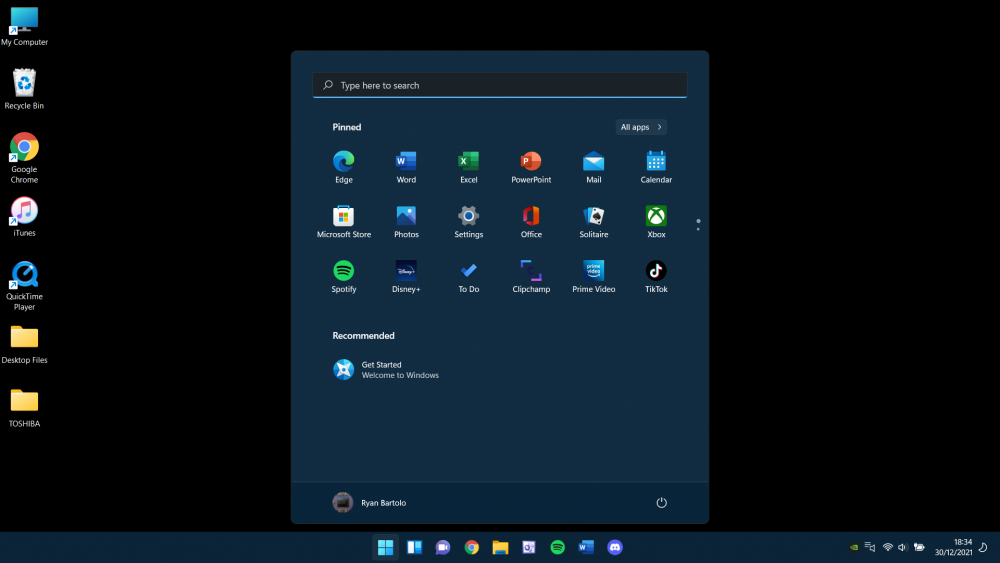Open Settings from the Start menu
1000x563 pixels.
pyautogui.click(x=468, y=222)
